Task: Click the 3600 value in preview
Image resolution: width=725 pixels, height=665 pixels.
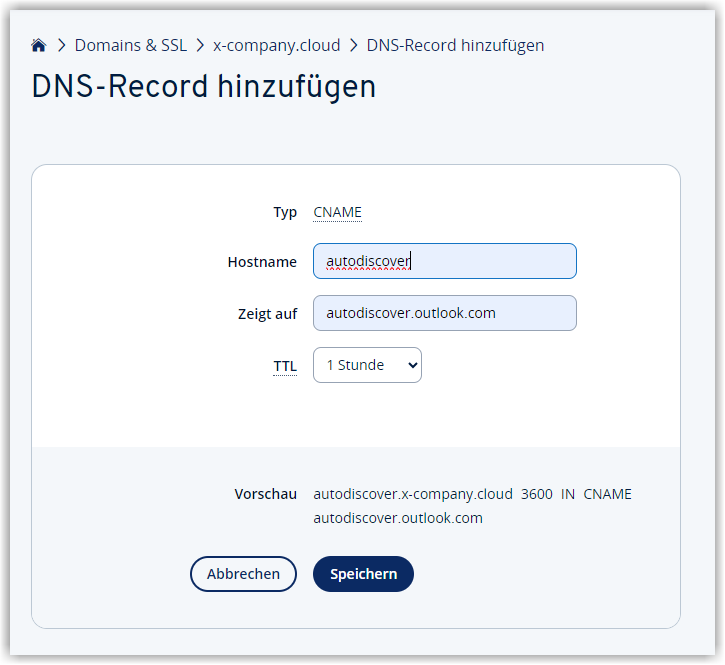Action: 537,494
